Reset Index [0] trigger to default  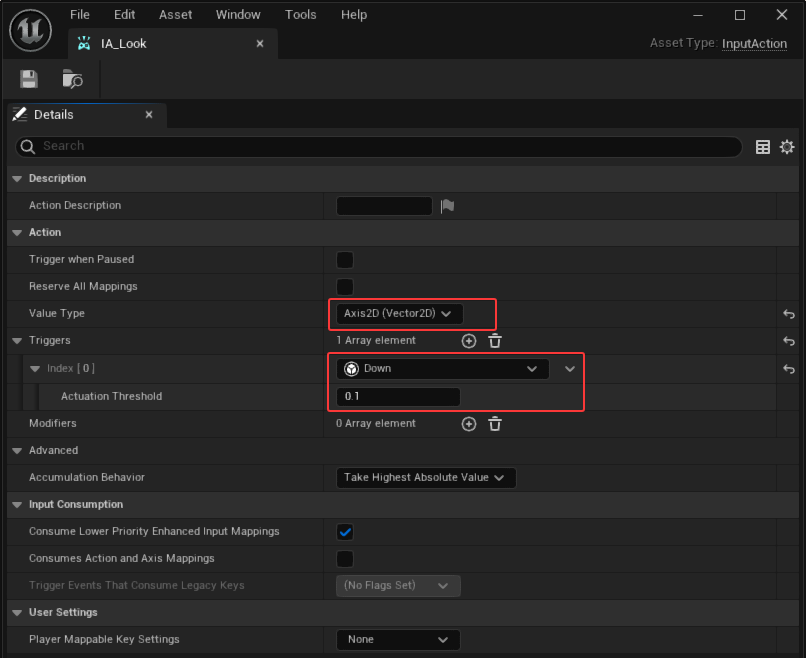[789, 369]
